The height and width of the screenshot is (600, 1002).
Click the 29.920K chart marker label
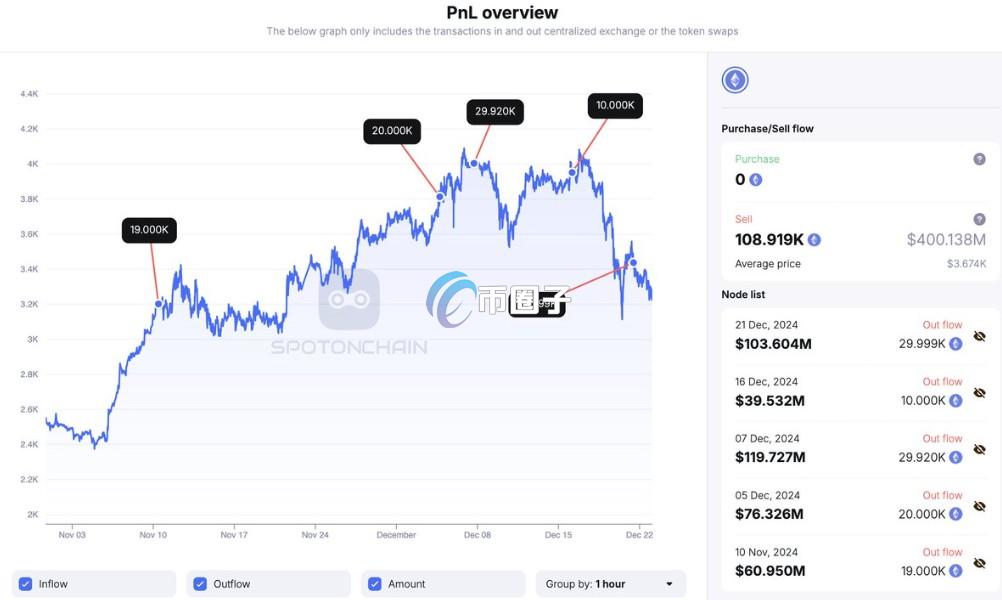pos(495,111)
